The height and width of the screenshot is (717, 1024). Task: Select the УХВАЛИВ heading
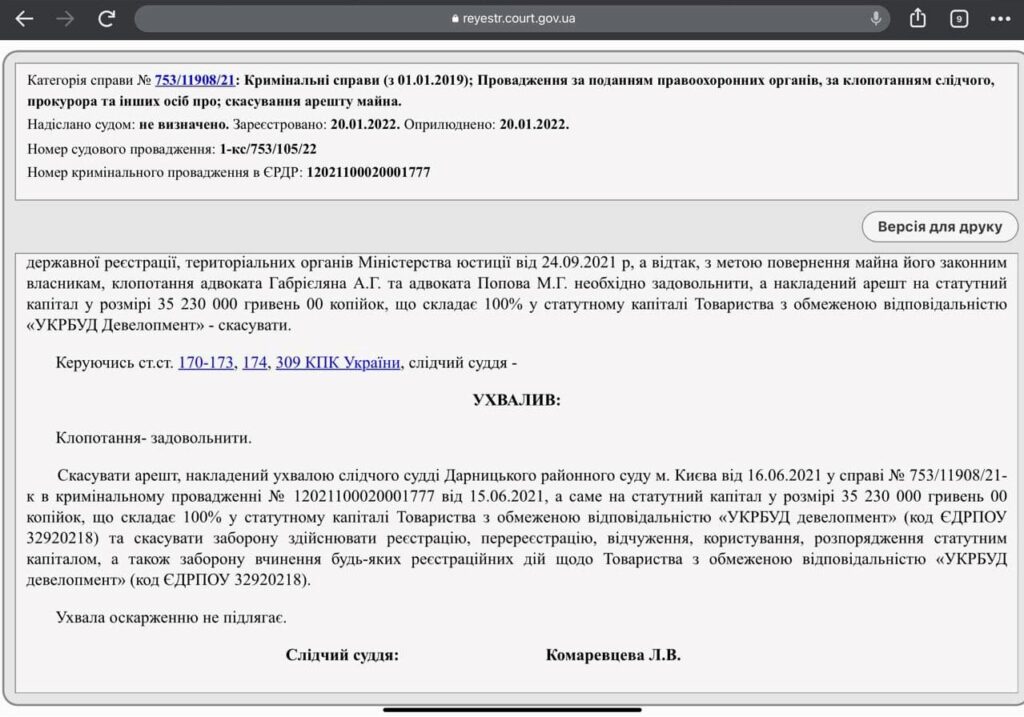[517, 400]
